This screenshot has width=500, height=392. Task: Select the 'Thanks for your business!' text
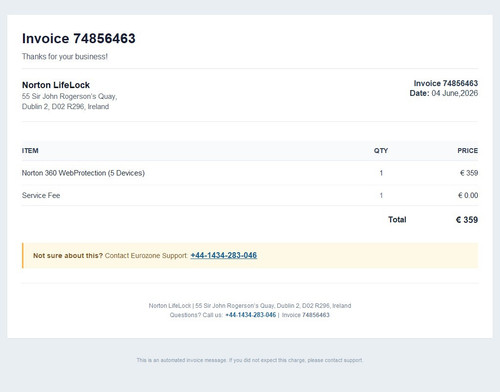(x=65, y=56)
